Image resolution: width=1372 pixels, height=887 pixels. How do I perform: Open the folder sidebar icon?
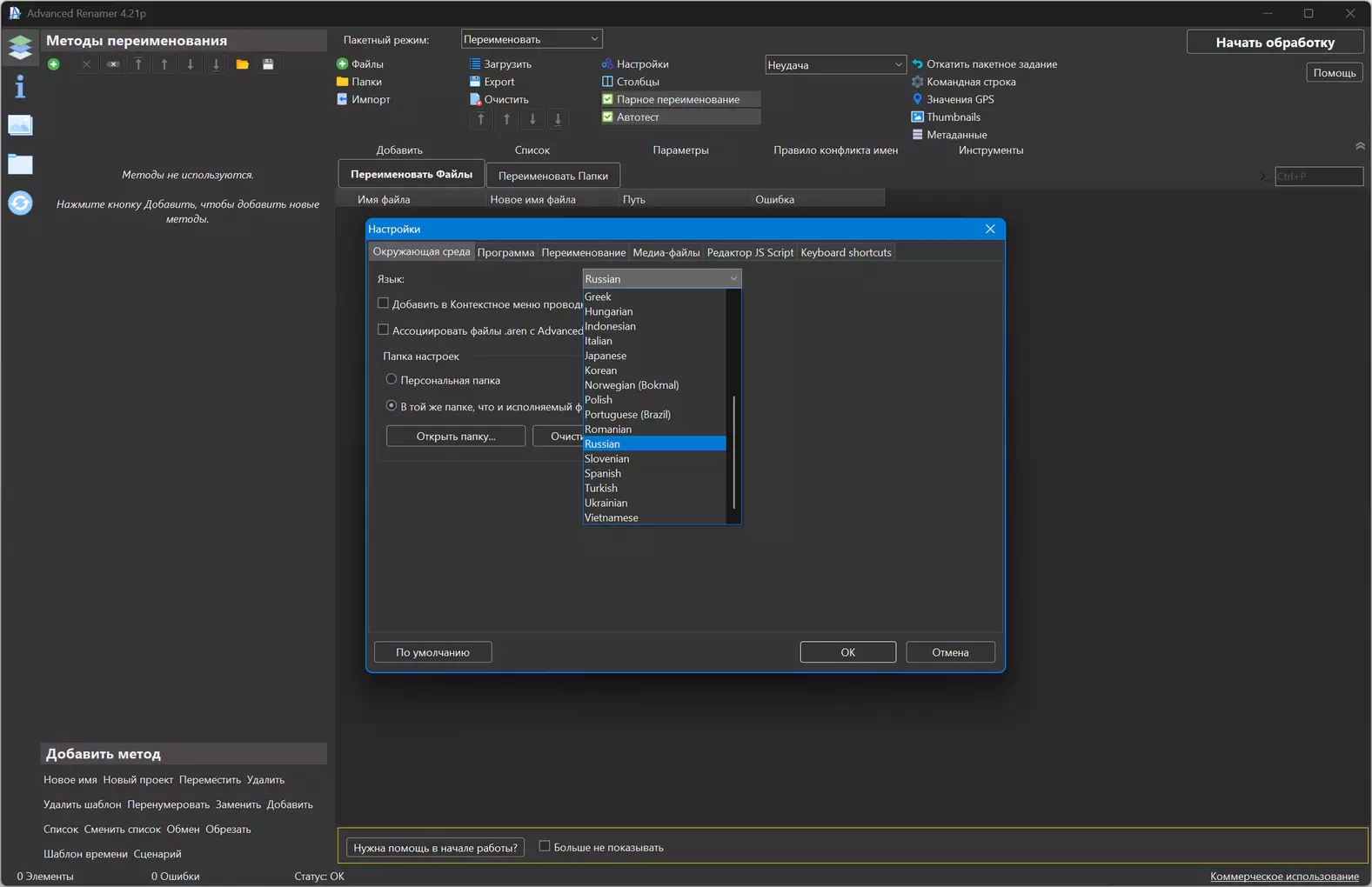pyautogui.click(x=20, y=164)
